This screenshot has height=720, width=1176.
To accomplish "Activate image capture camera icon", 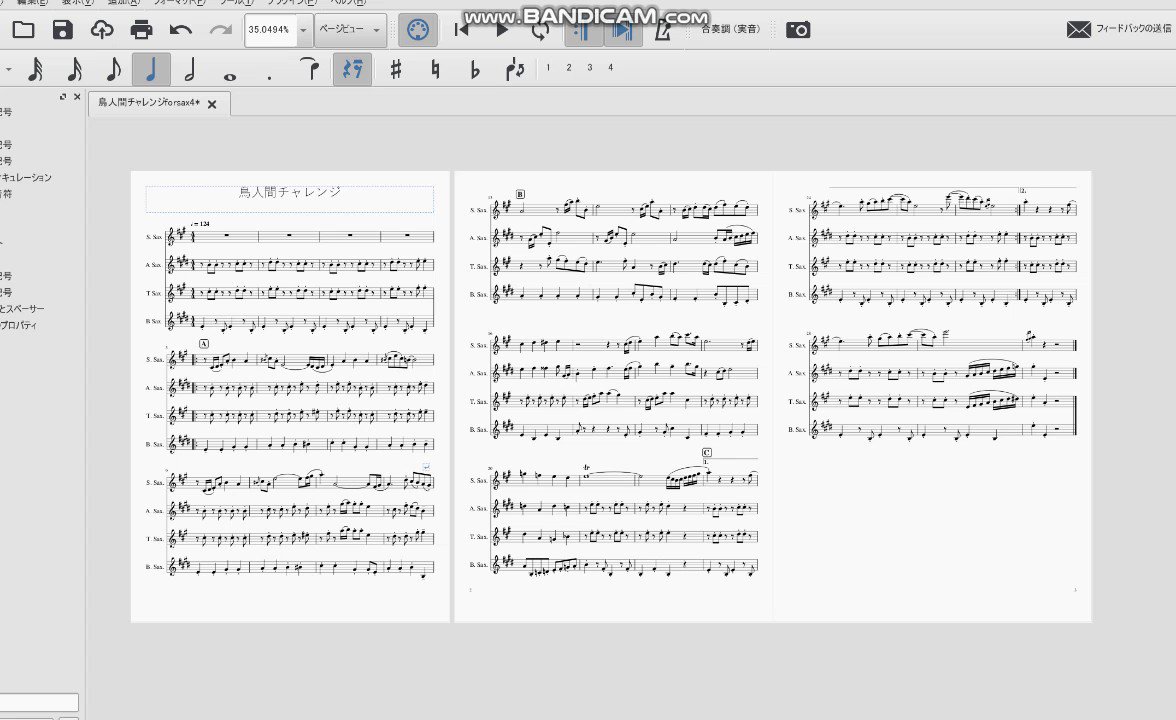I will pyautogui.click(x=798, y=30).
